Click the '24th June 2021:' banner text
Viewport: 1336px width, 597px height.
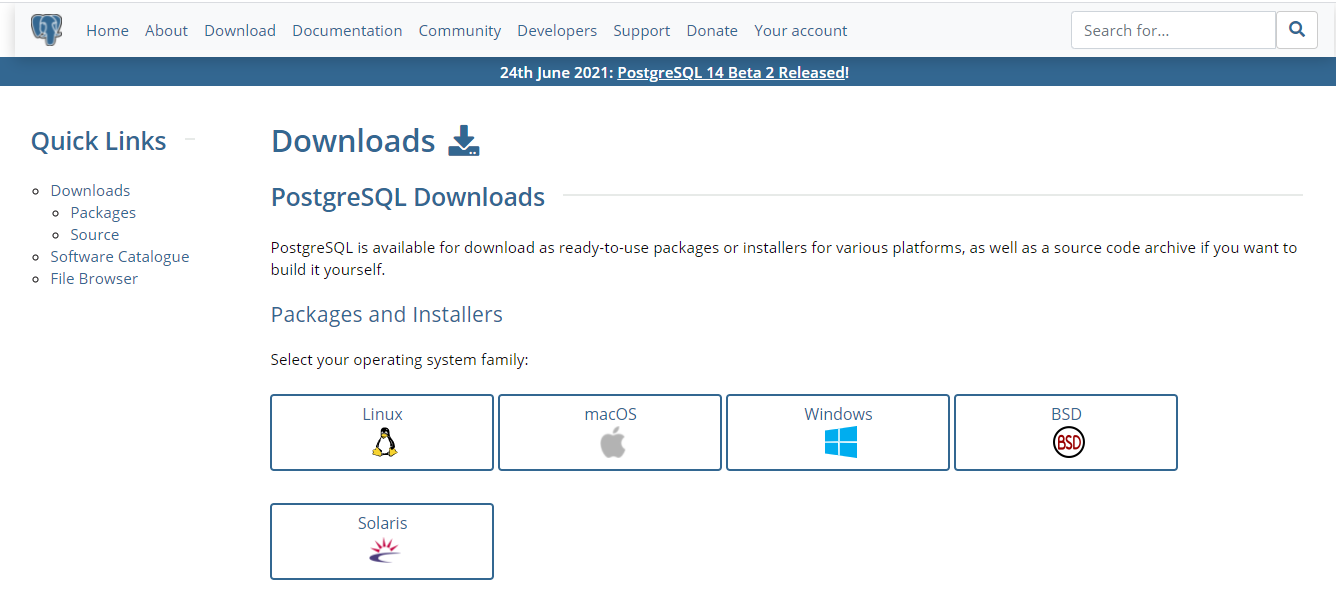tap(556, 72)
